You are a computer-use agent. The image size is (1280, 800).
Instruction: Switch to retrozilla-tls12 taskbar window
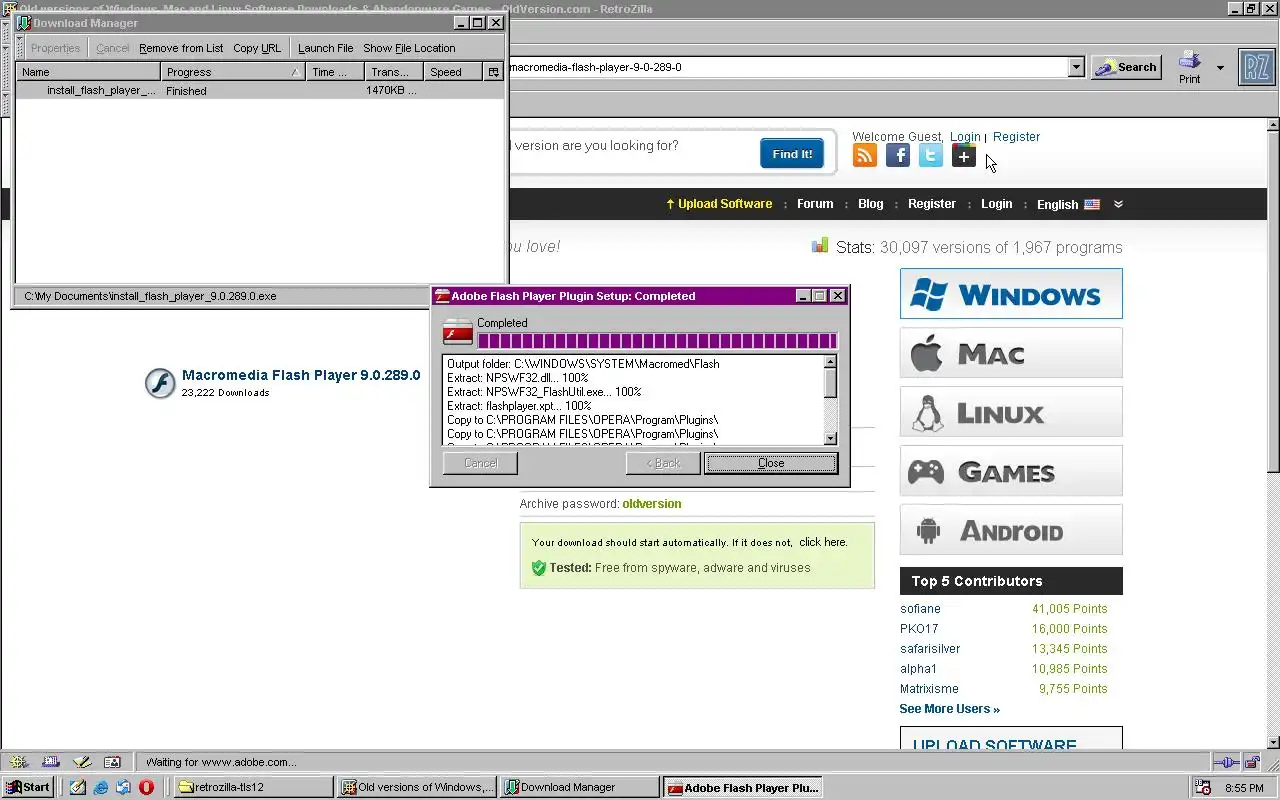pyautogui.click(x=254, y=787)
